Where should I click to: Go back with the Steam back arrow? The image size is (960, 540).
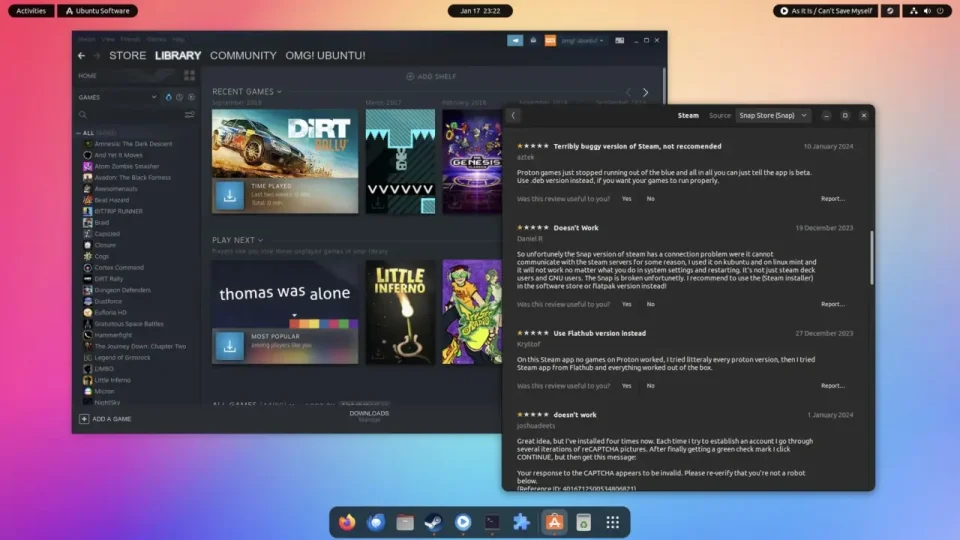[x=81, y=56]
